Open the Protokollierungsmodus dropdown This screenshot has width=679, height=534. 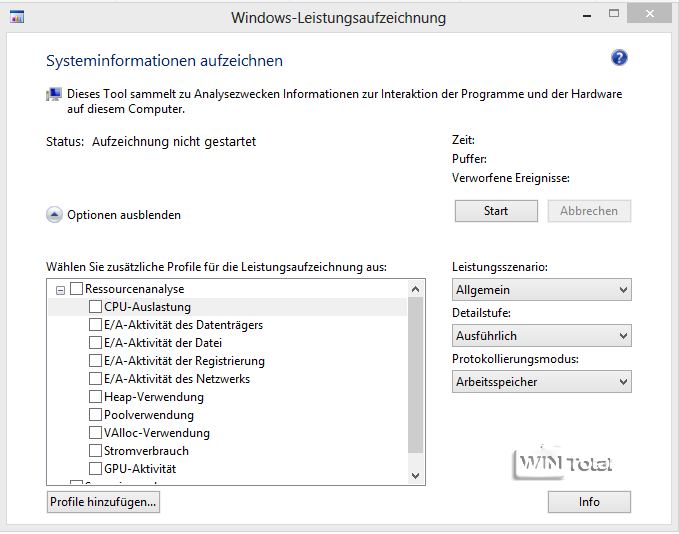tap(542, 382)
